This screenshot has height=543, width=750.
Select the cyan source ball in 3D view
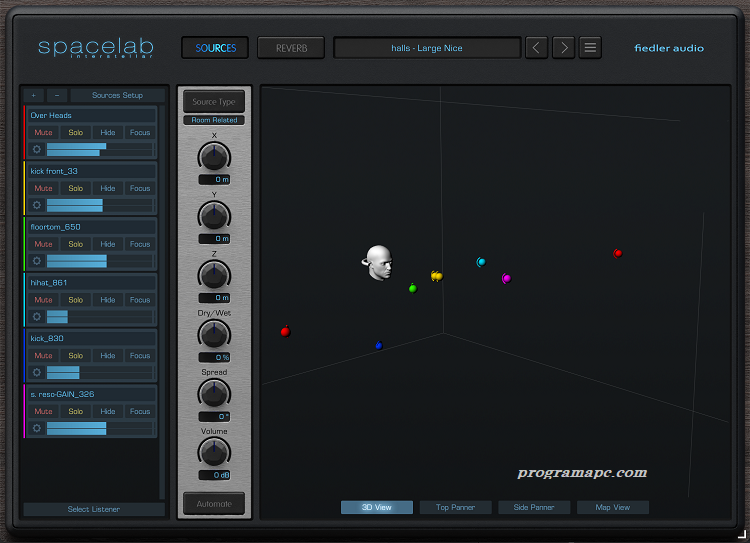coord(481,262)
